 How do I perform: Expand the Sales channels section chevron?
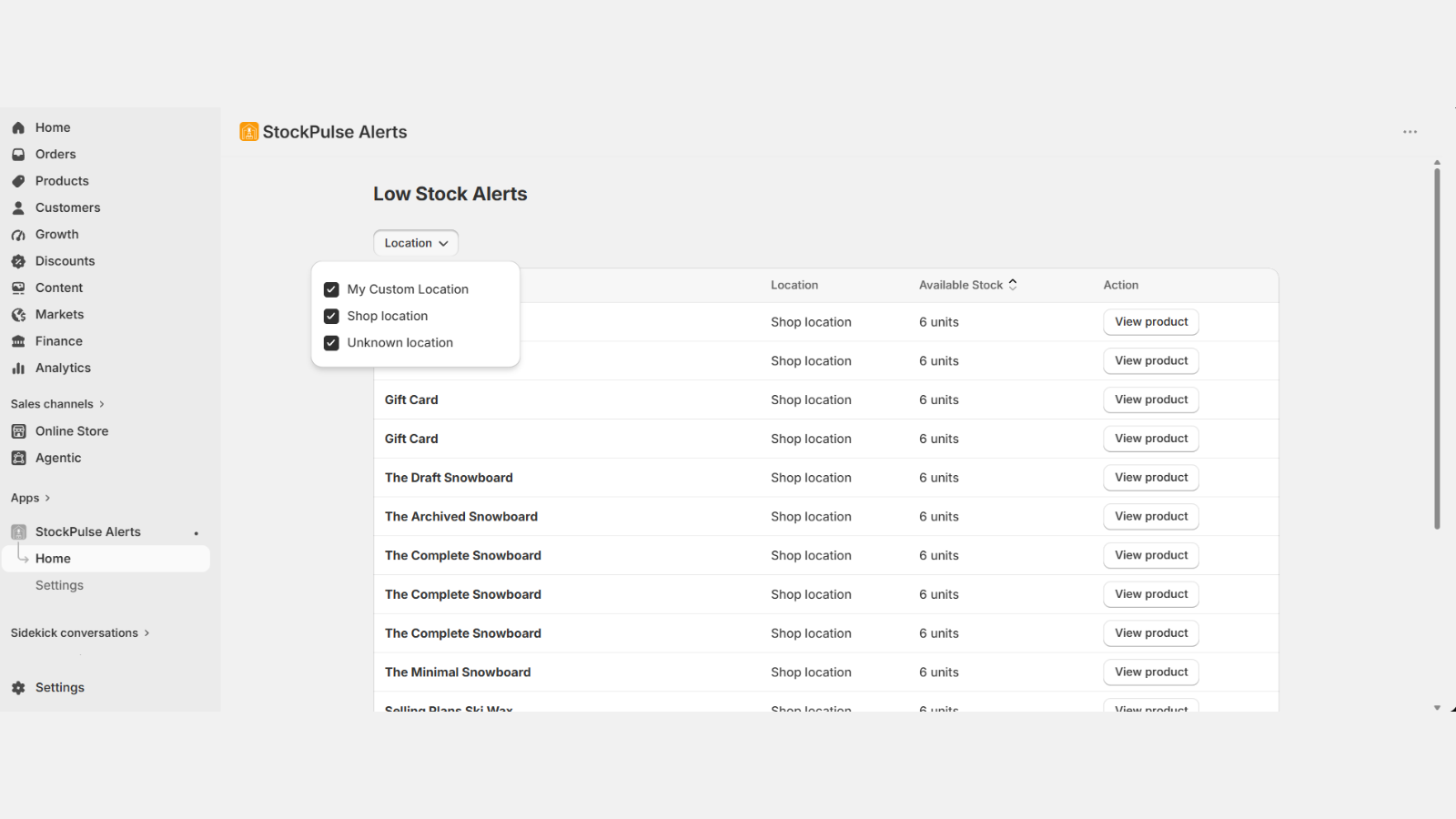pyautogui.click(x=101, y=404)
